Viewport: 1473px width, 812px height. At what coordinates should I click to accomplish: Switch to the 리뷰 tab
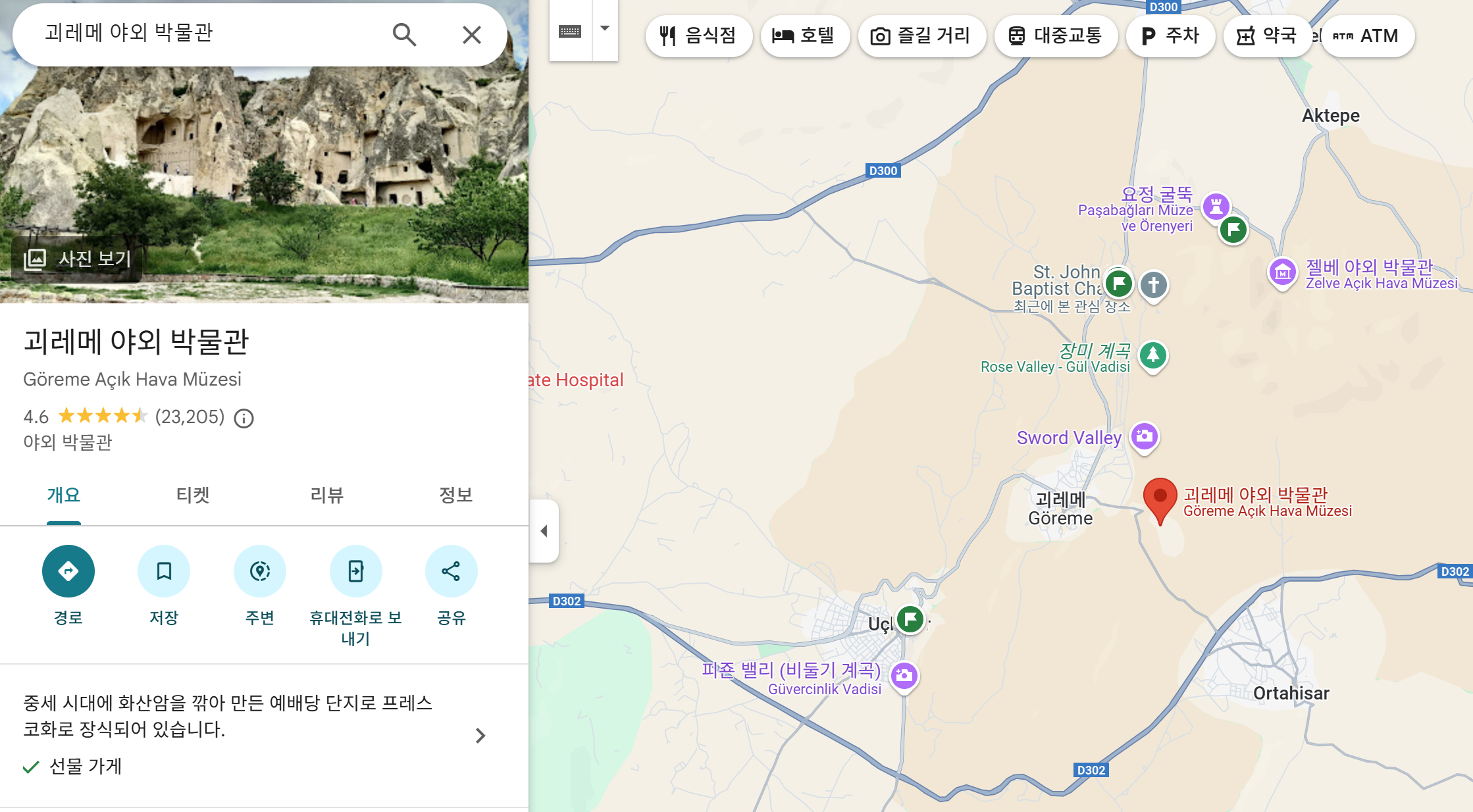pyautogui.click(x=327, y=495)
